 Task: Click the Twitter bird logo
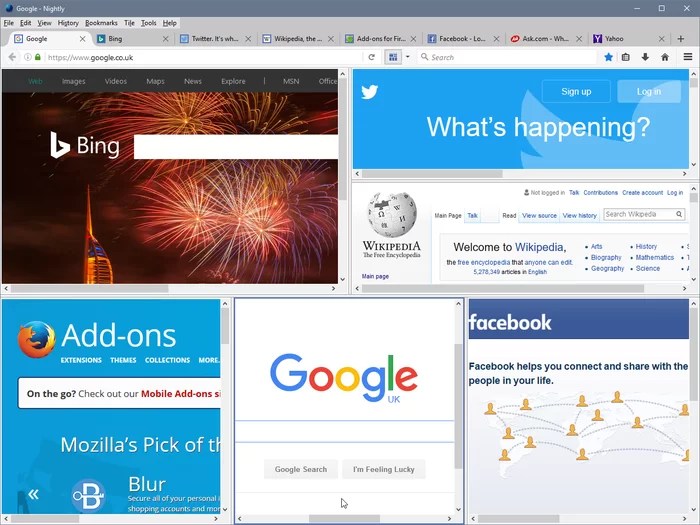(x=370, y=92)
